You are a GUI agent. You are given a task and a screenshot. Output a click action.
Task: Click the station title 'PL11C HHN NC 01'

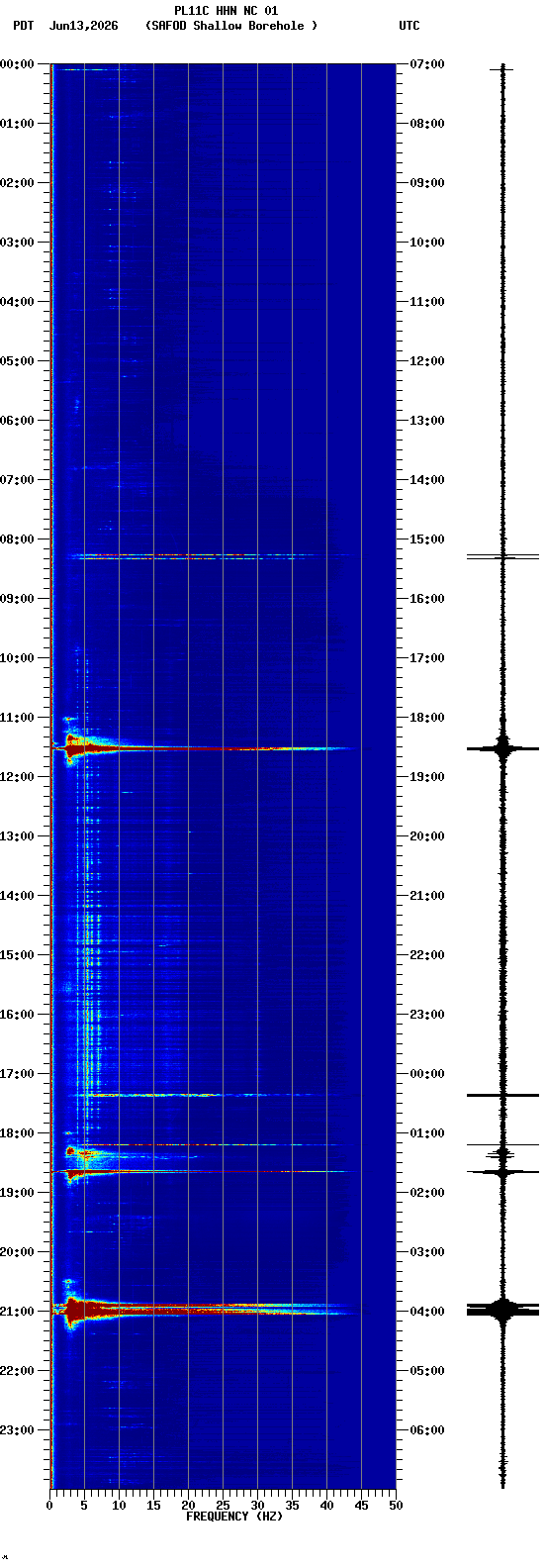tap(226, 11)
